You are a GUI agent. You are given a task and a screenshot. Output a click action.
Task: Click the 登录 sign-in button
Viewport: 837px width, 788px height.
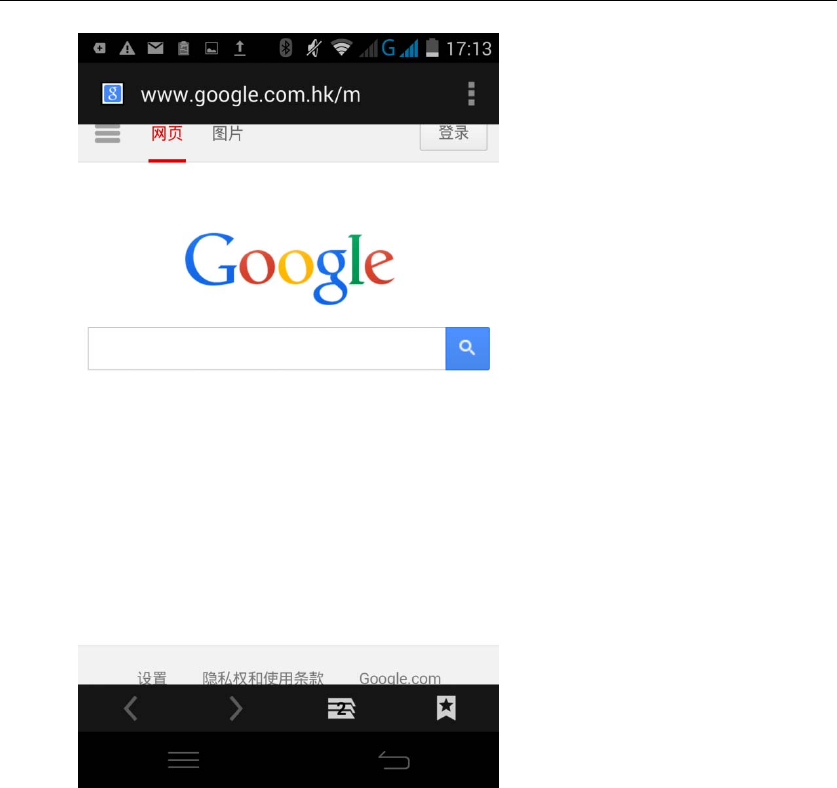point(453,137)
